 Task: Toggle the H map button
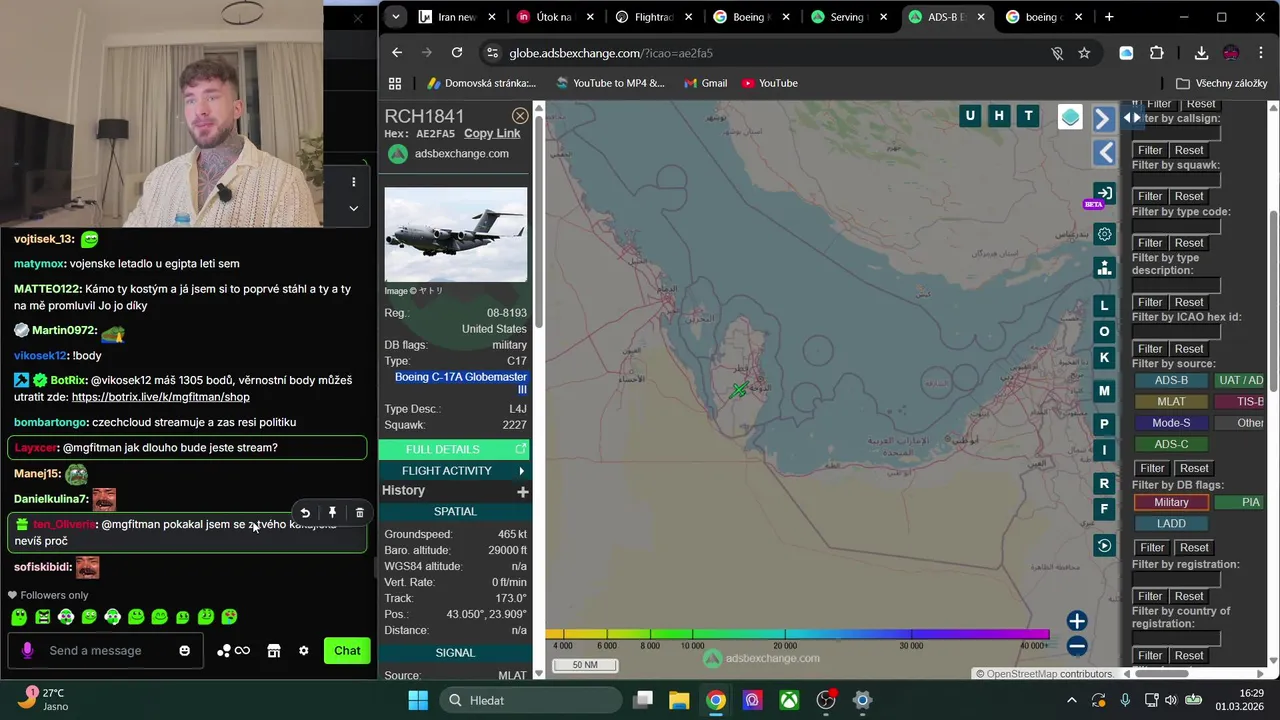pyautogui.click(x=998, y=116)
